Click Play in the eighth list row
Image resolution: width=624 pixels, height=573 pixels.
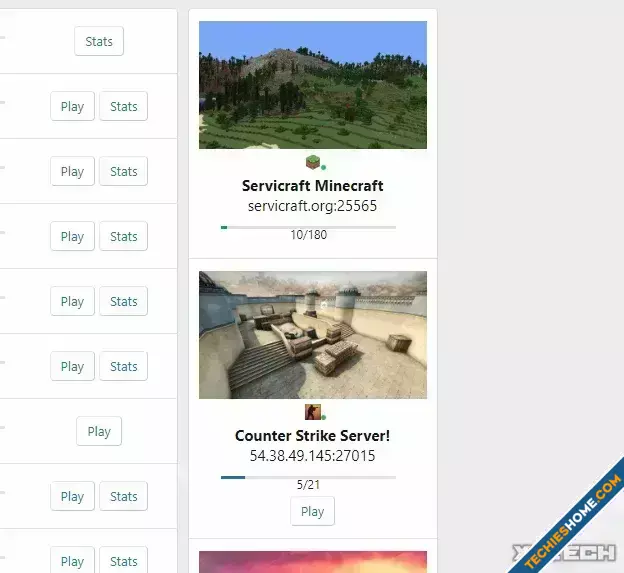click(x=72, y=497)
